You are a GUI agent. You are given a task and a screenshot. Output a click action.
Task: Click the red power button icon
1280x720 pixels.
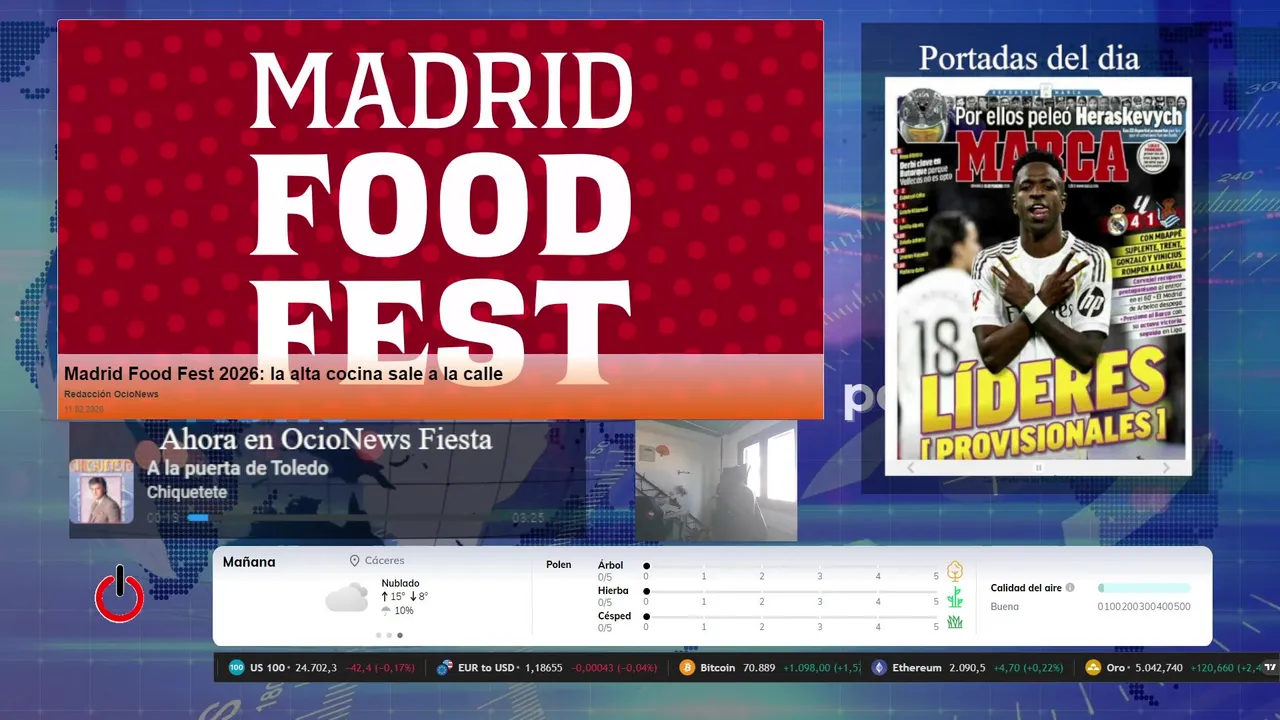[x=119, y=596]
